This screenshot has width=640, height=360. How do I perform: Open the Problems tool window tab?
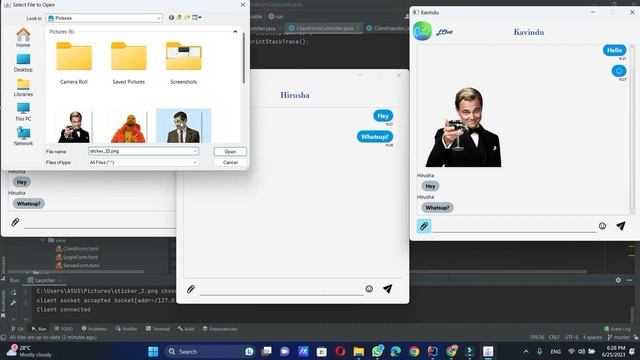click(x=94, y=329)
